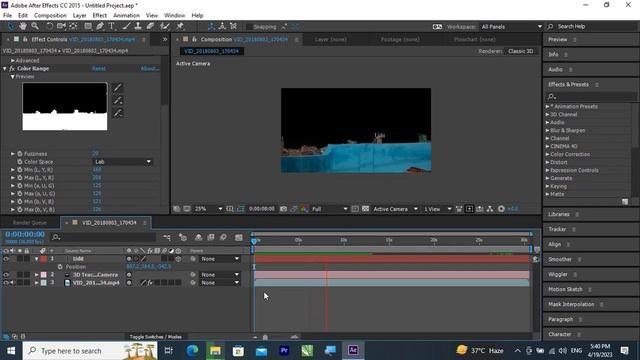This screenshot has width=640, height=360.
Task: Select the Roto Brush tool
Action: pyautogui.click(x=164, y=26)
